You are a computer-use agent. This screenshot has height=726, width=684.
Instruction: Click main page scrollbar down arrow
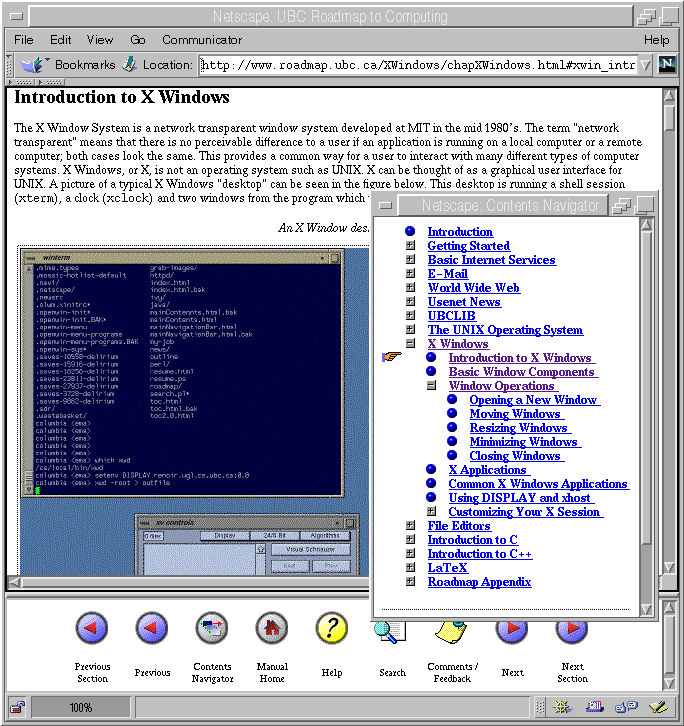(669, 567)
